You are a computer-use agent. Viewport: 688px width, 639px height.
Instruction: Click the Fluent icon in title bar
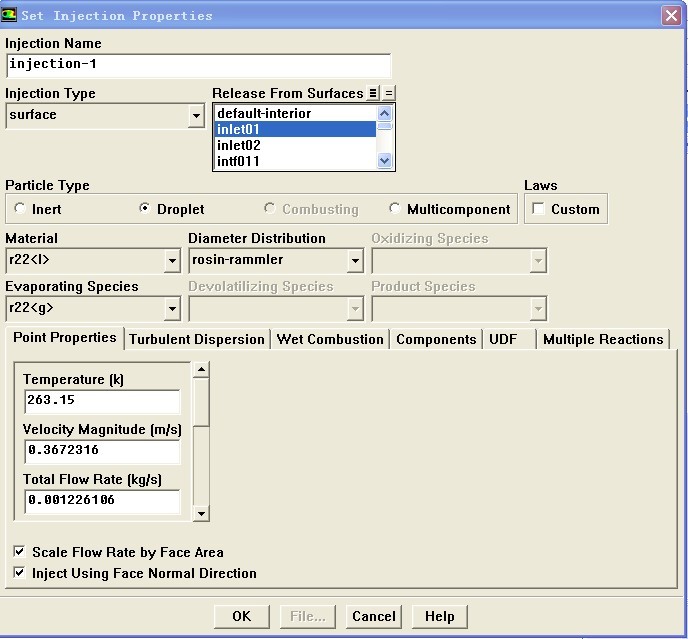[x=11, y=15]
